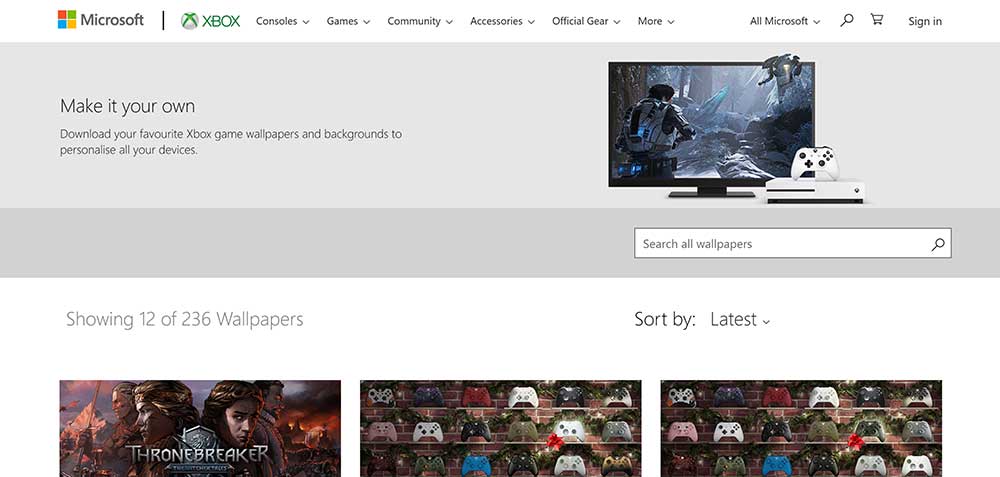
Task: Click the Microsoft logo
Action: (x=101, y=20)
